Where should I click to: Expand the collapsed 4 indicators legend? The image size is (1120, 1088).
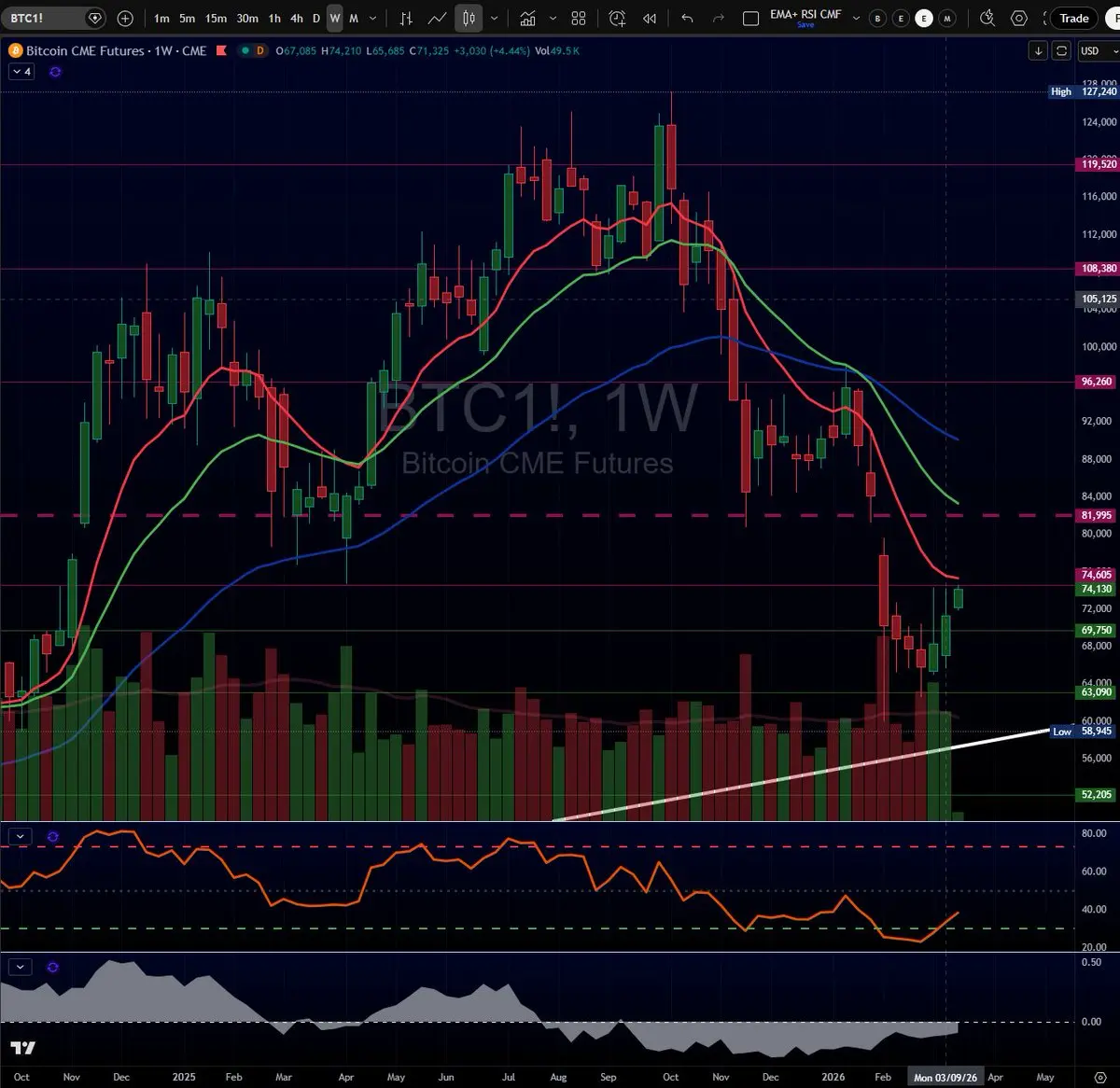pos(21,72)
